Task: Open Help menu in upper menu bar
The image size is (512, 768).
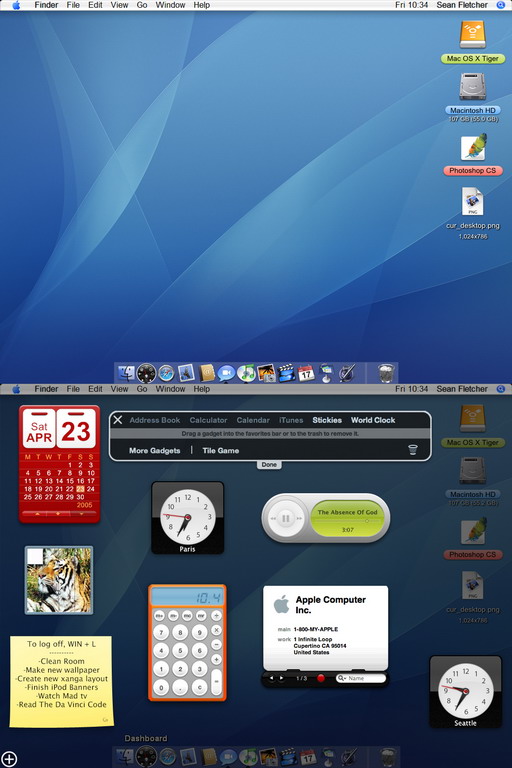Action: tap(201, 5)
